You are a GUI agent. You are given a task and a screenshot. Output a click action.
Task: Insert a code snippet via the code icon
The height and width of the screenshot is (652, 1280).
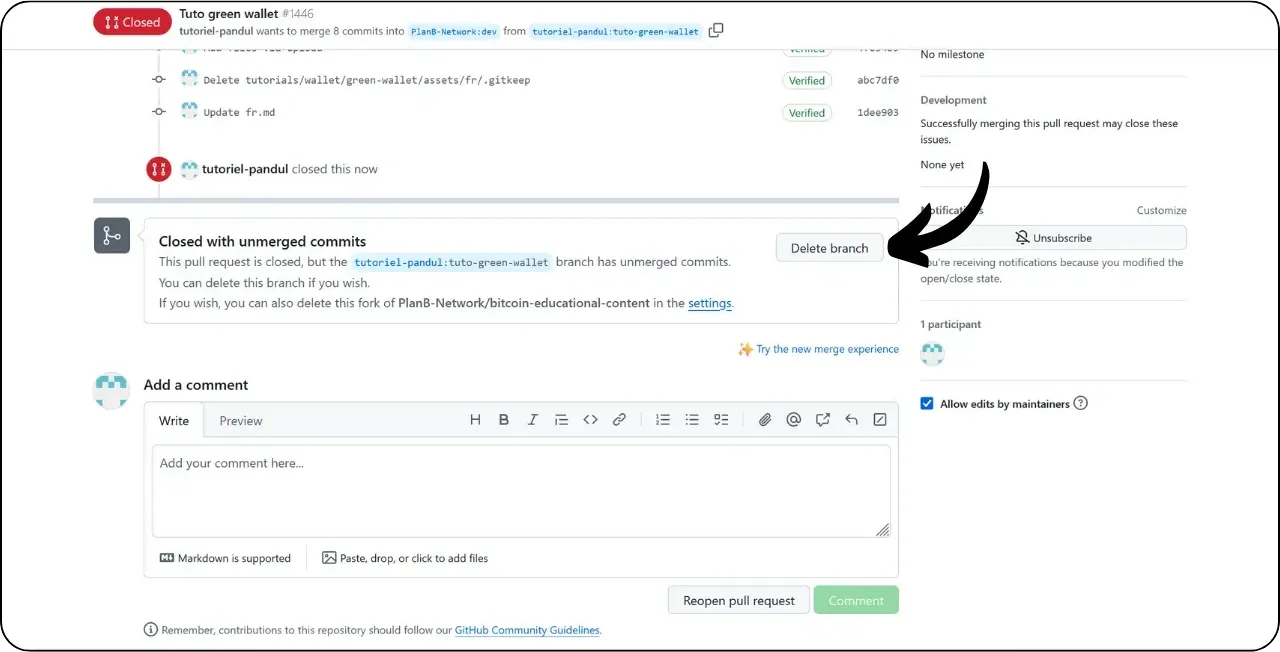(590, 419)
